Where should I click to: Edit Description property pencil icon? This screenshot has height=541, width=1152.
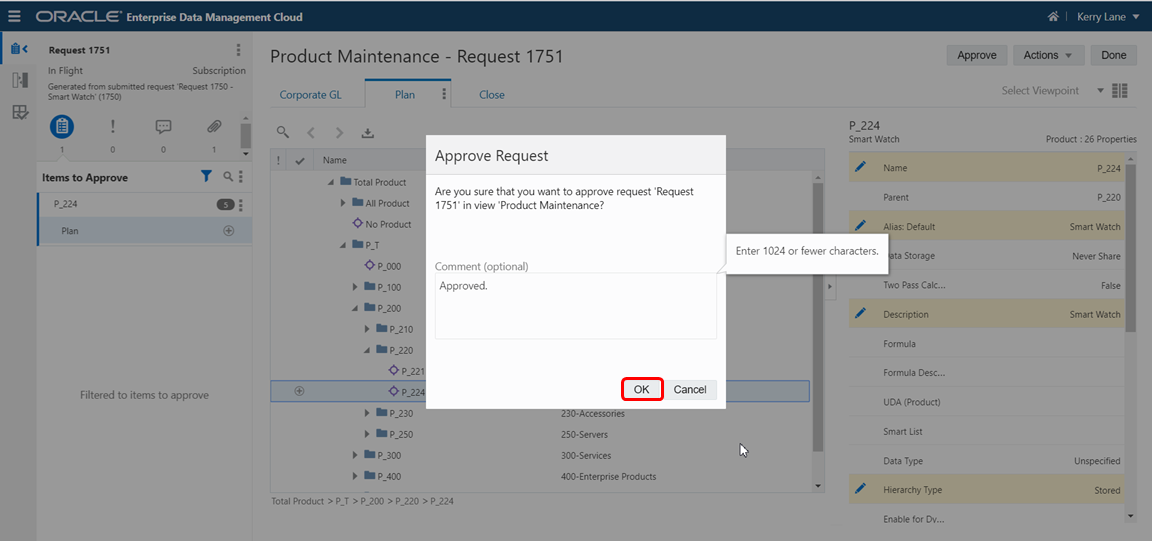[861, 314]
